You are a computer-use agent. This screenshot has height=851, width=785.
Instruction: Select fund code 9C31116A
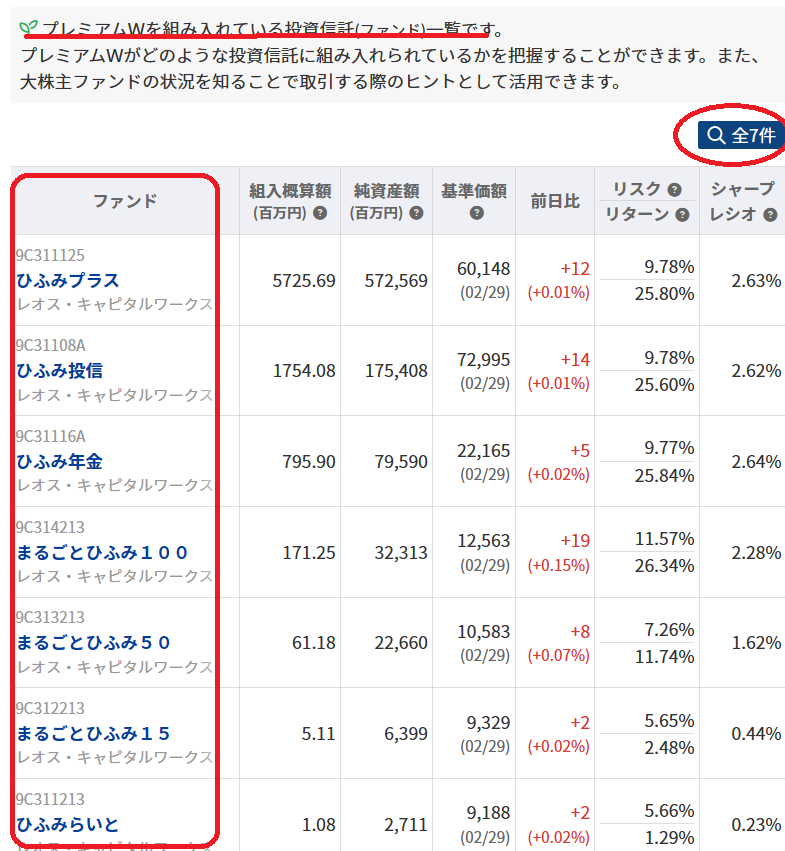(x=50, y=436)
